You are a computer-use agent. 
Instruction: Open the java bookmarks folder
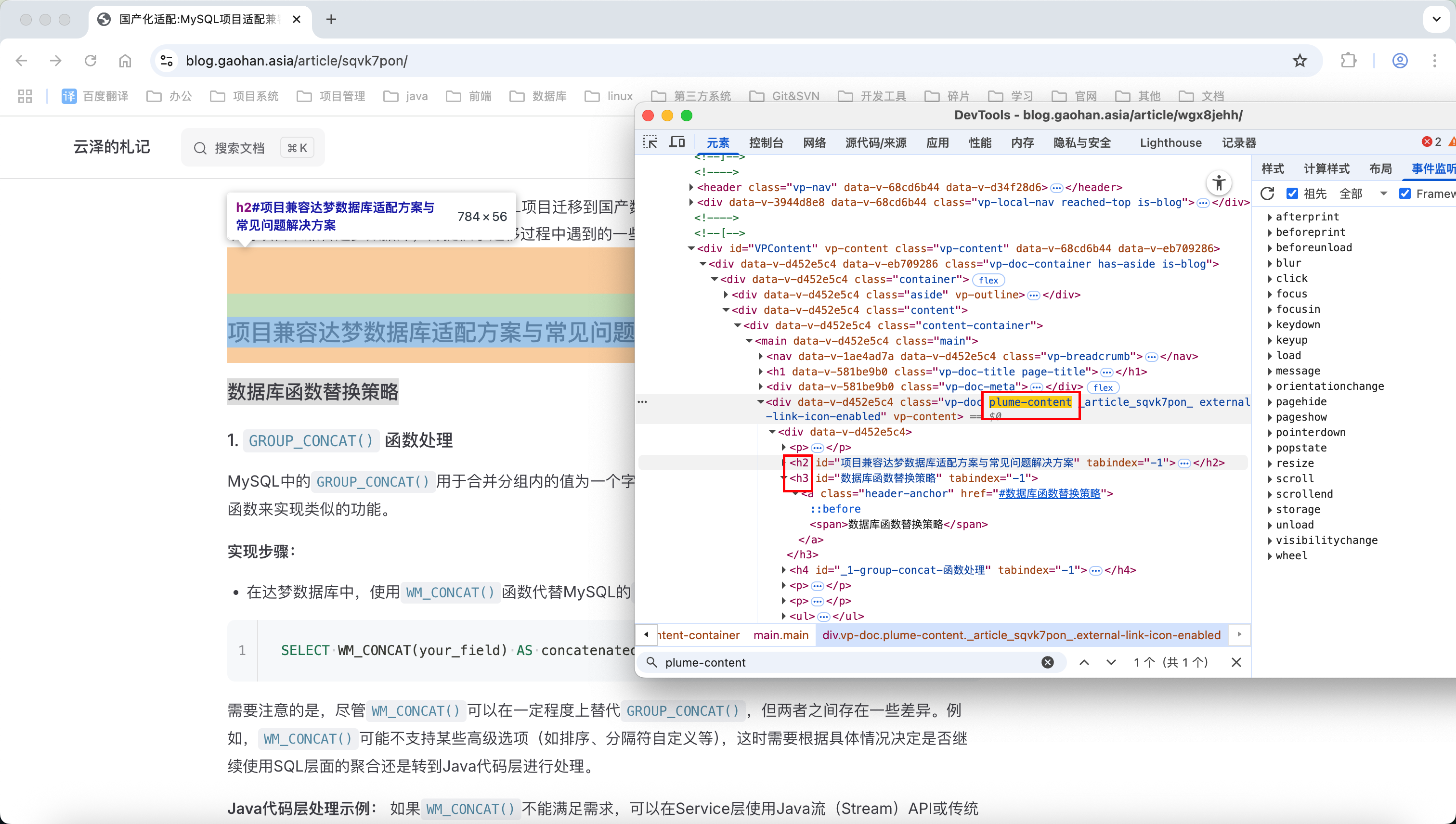click(406, 96)
